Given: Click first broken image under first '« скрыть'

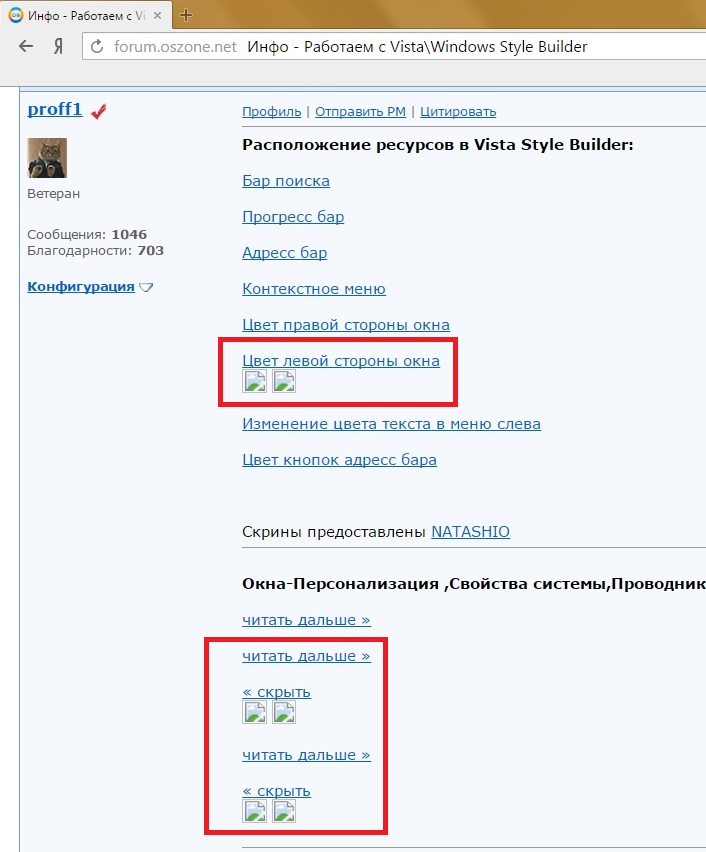Looking at the screenshot, I should click(x=254, y=712).
